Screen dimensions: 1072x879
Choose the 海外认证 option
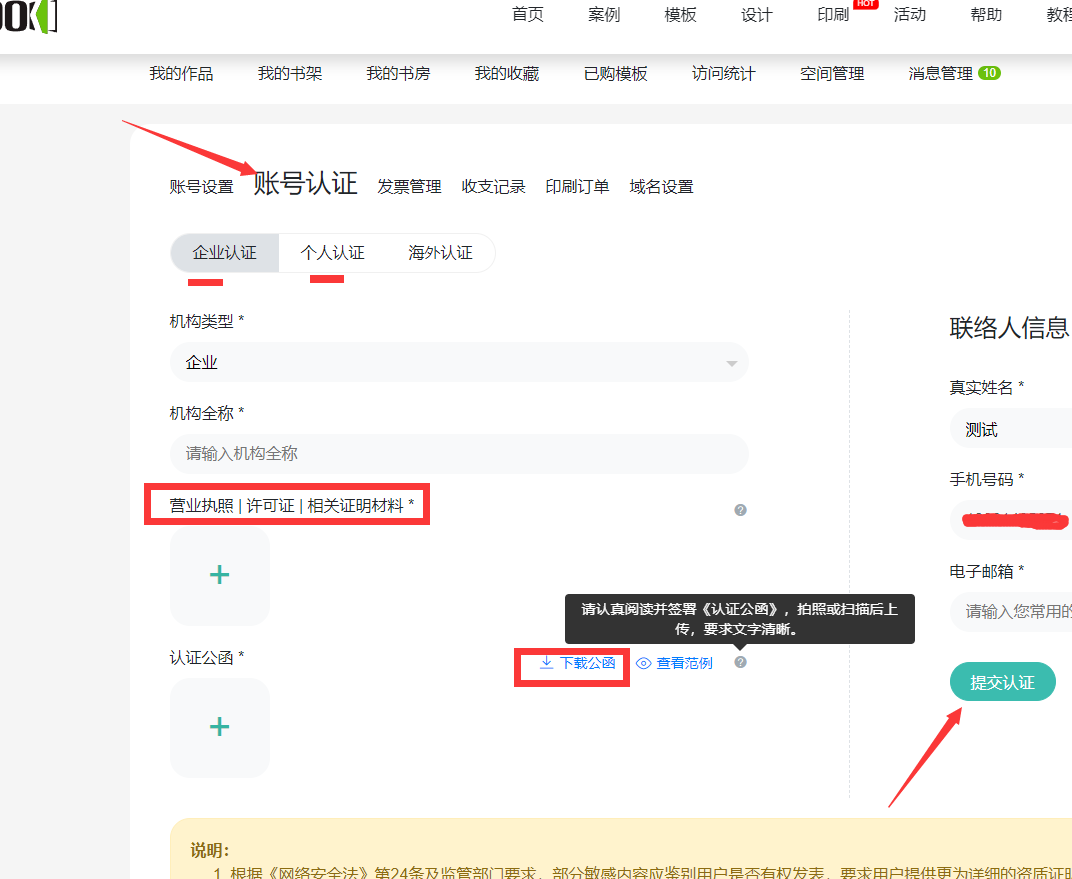pos(440,253)
